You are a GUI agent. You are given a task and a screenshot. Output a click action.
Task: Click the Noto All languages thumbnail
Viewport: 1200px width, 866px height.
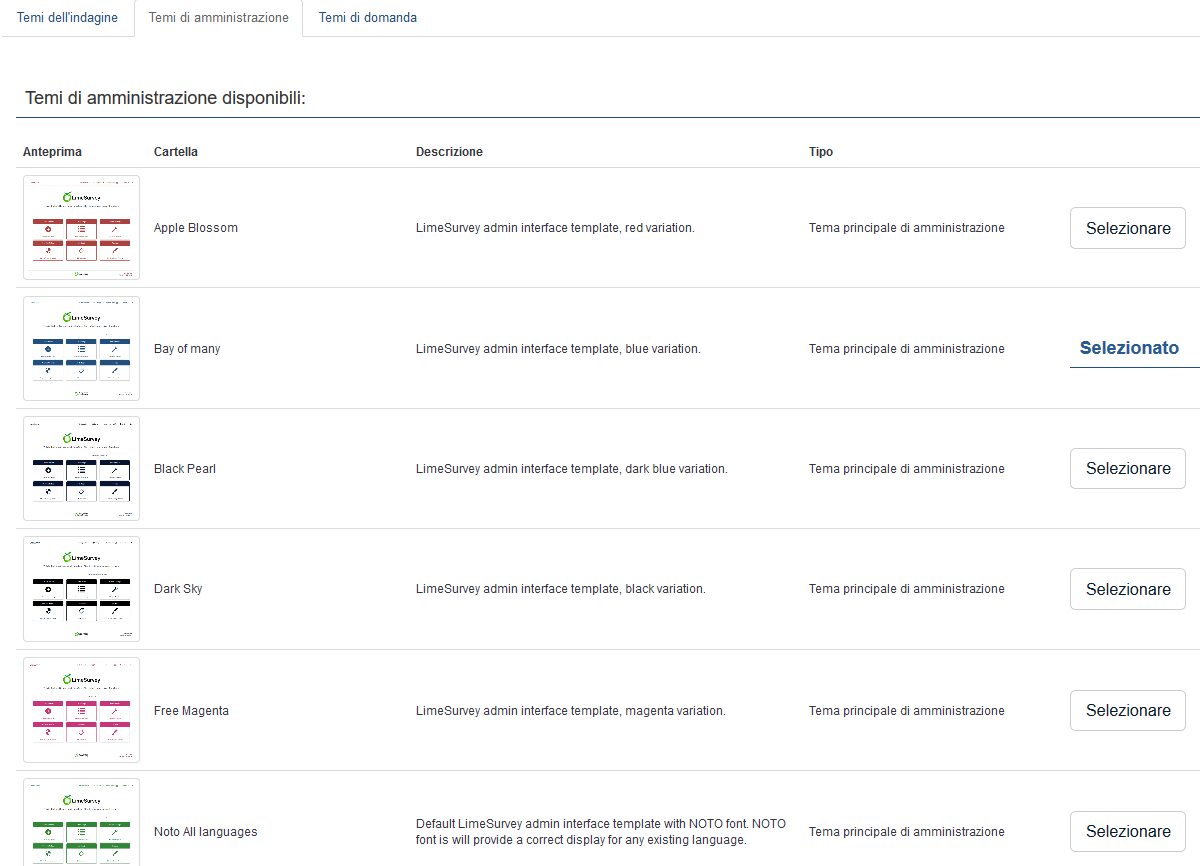(x=81, y=822)
